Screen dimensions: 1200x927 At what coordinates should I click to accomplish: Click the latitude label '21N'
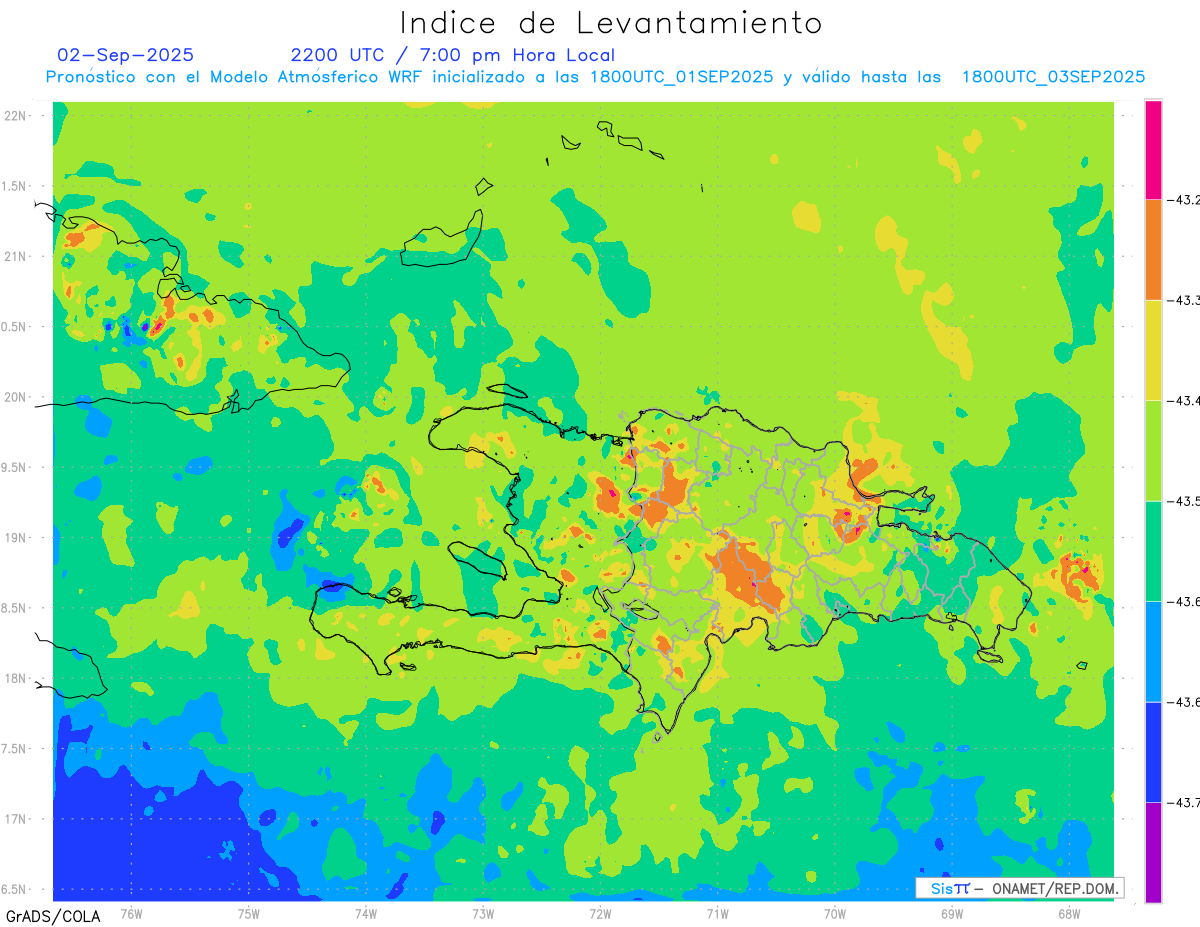[15, 256]
